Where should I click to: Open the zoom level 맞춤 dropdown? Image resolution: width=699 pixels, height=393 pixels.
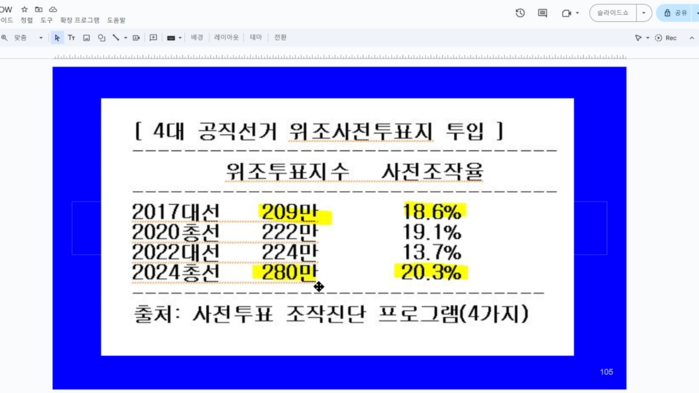(28, 38)
